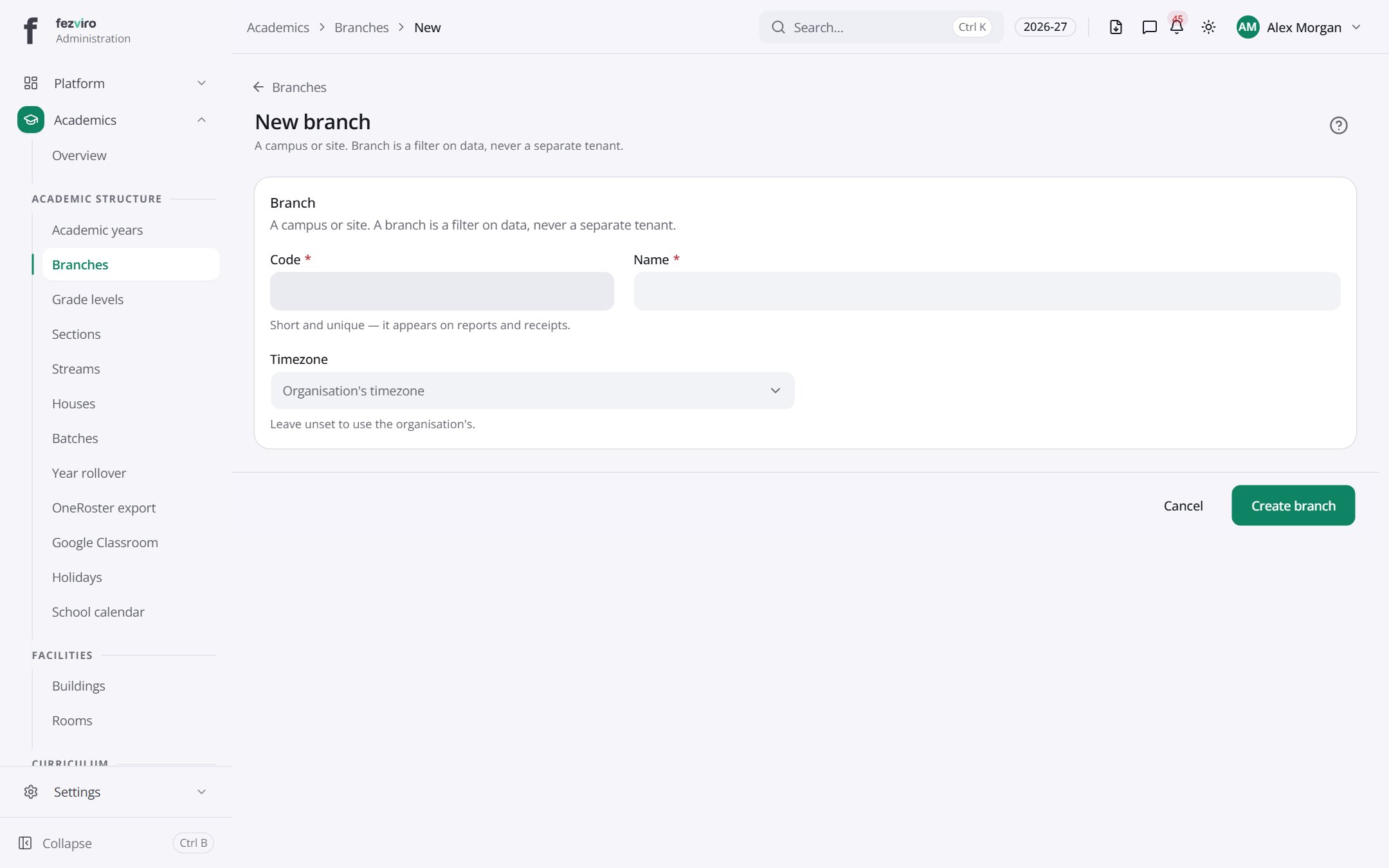Image resolution: width=1389 pixels, height=868 pixels.
Task: Click the Code input field
Action: coord(442,291)
